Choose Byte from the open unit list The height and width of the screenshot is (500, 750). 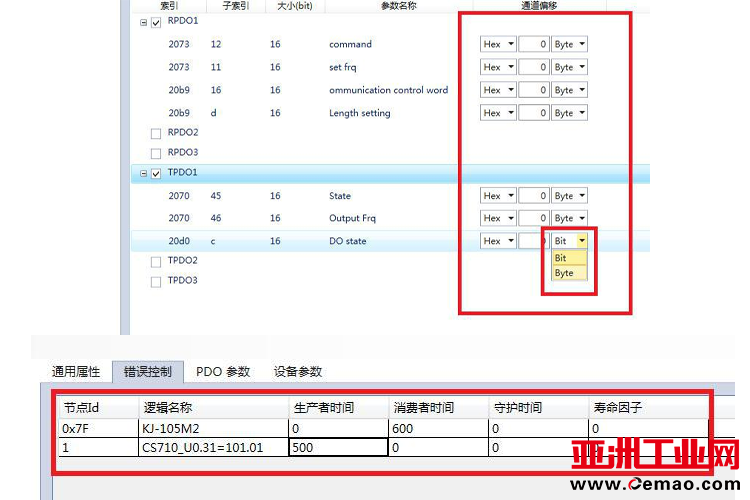point(569,273)
